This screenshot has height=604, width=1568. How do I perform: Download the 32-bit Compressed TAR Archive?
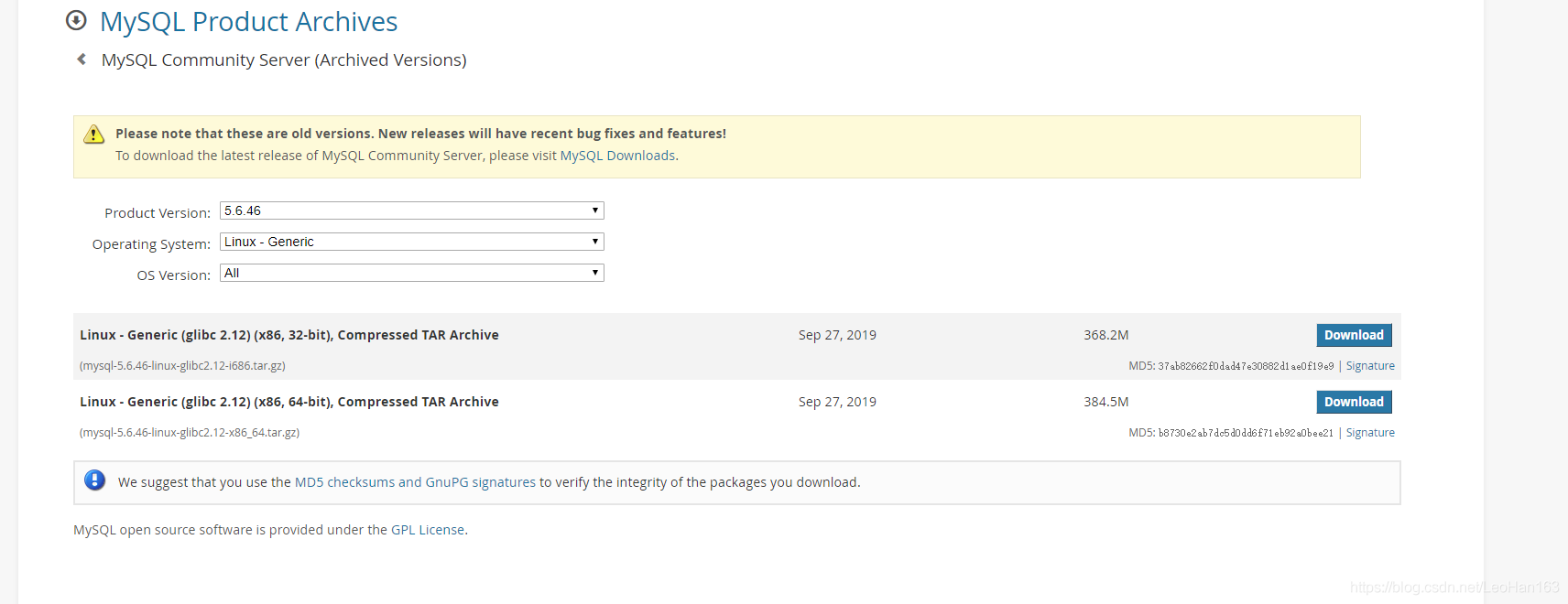click(1354, 335)
